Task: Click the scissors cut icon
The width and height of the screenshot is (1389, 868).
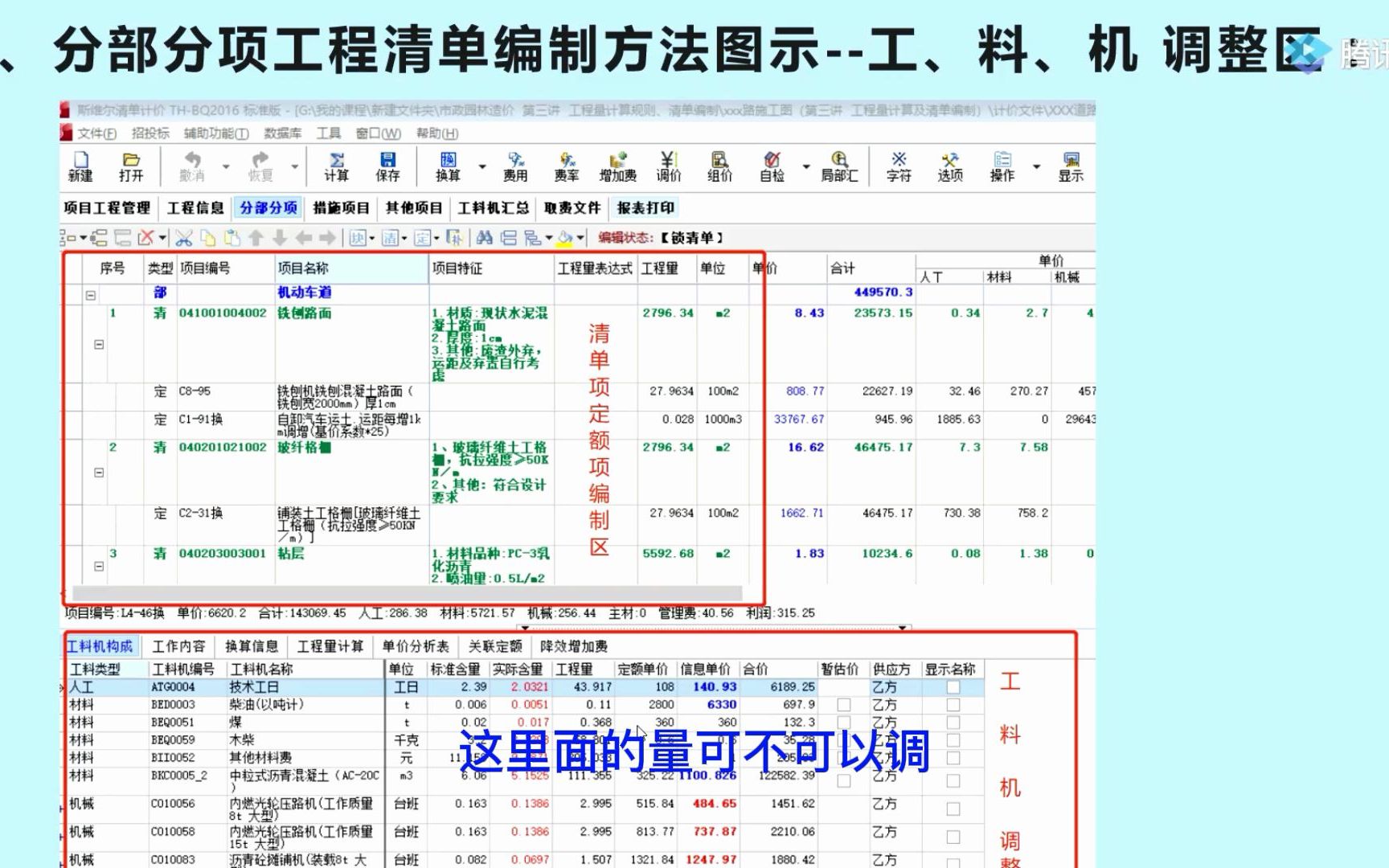Action: (184, 238)
